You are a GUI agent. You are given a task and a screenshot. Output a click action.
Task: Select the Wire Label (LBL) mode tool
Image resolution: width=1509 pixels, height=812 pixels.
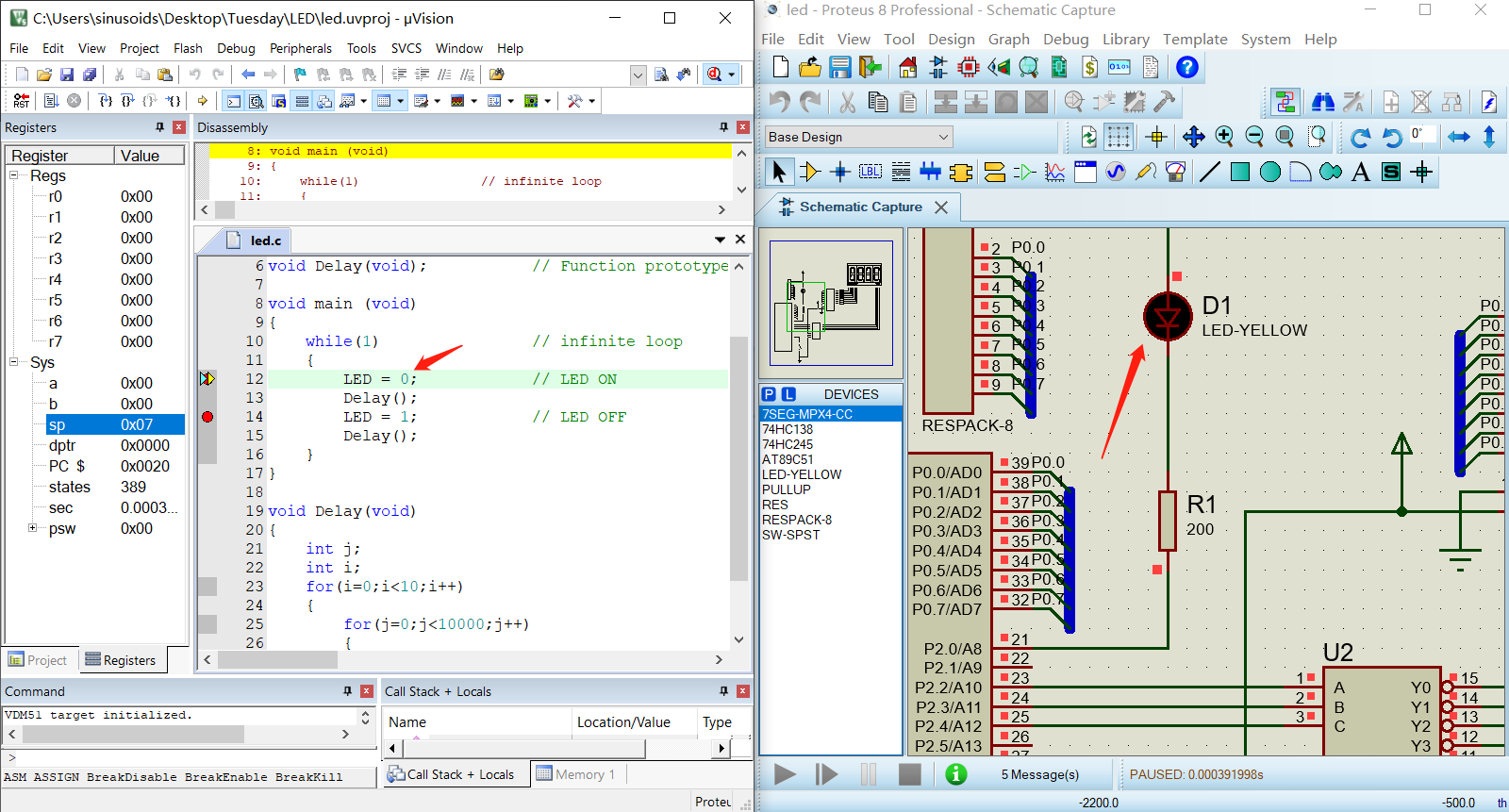pyautogui.click(x=871, y=172)
